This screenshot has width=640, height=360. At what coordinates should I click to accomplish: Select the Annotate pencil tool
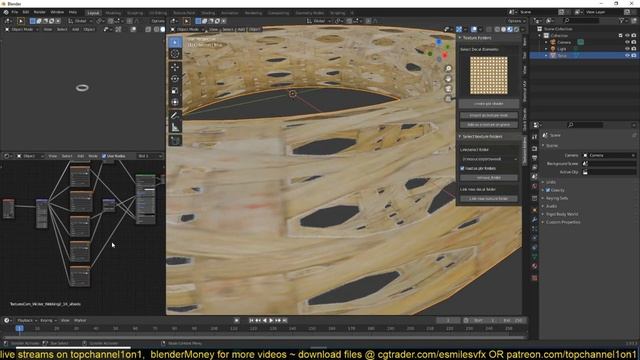point(175,116)
